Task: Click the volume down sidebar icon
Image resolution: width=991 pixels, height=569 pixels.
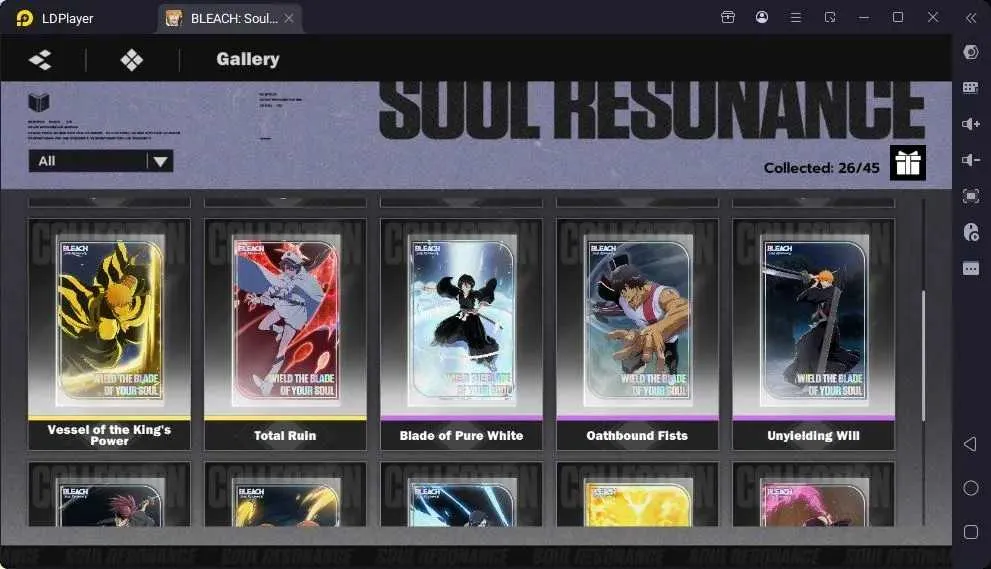Action: pos(971,160)
